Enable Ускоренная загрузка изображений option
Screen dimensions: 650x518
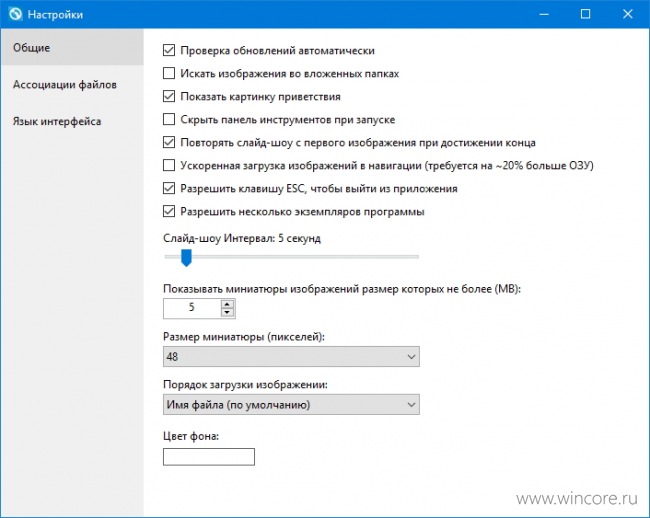(169, 165)
